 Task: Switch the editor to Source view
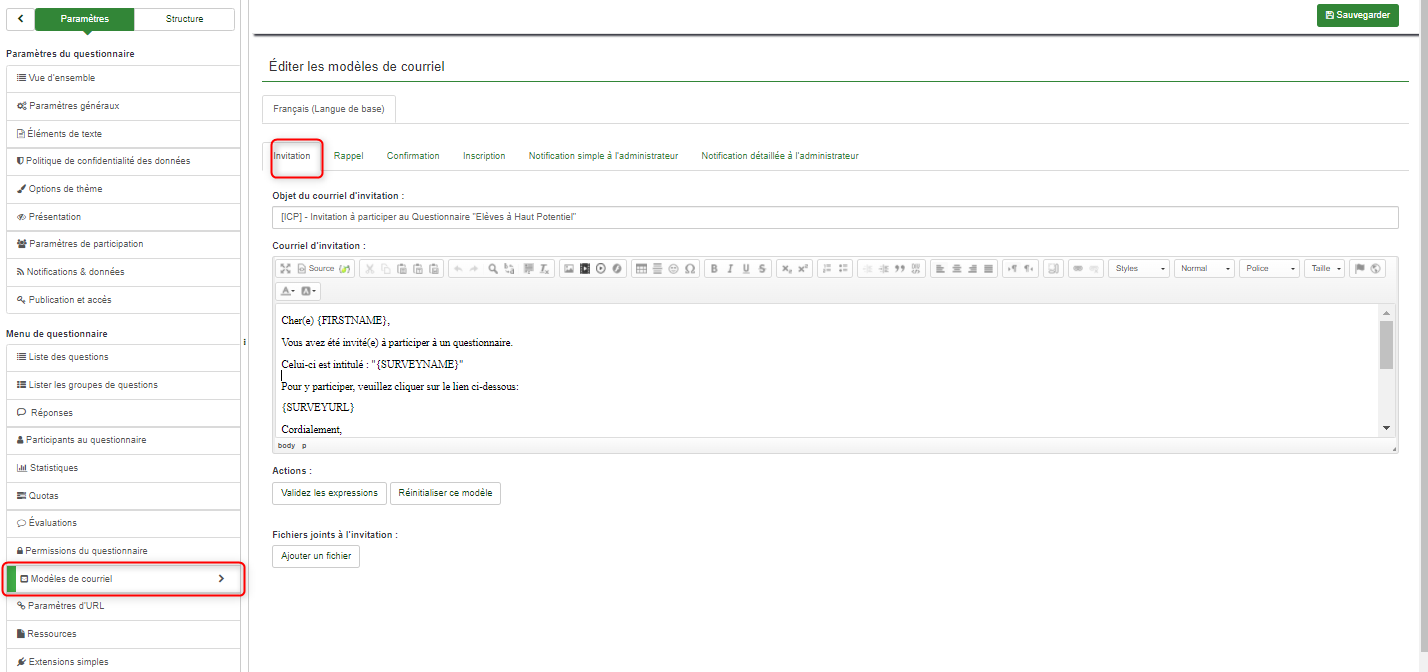pyautogui.click(x=316, y=269)
